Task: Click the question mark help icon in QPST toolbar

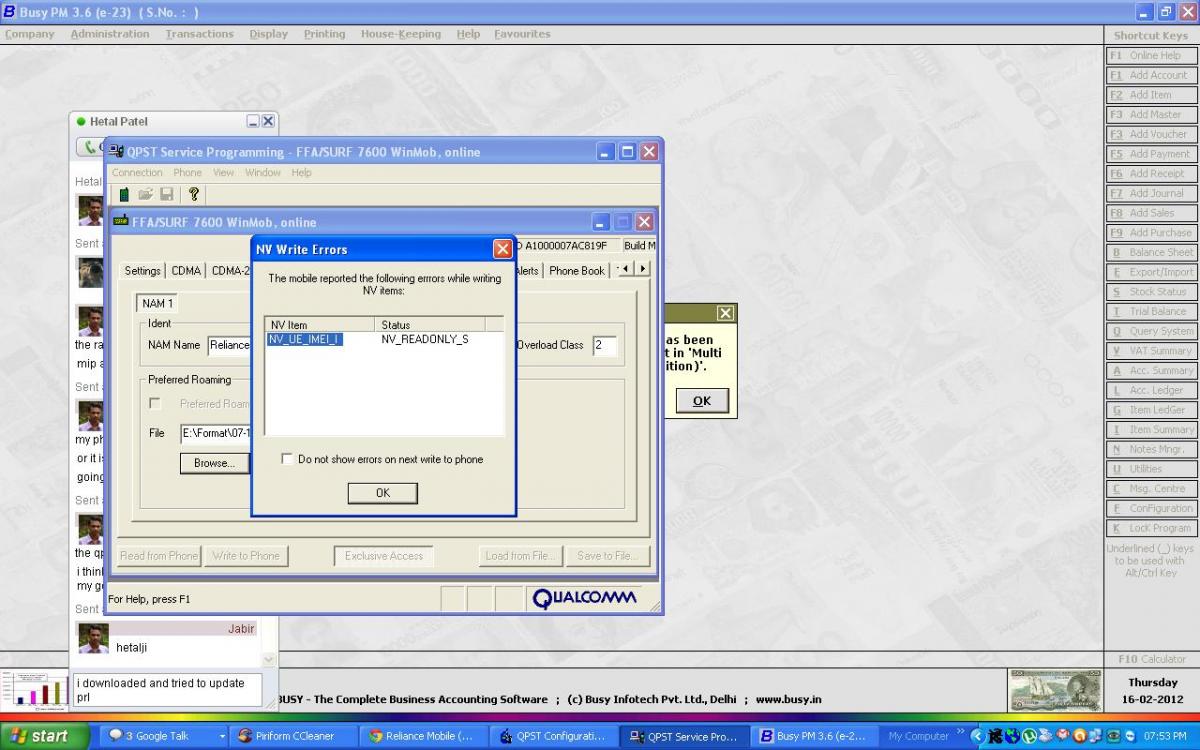Action: 194,194
